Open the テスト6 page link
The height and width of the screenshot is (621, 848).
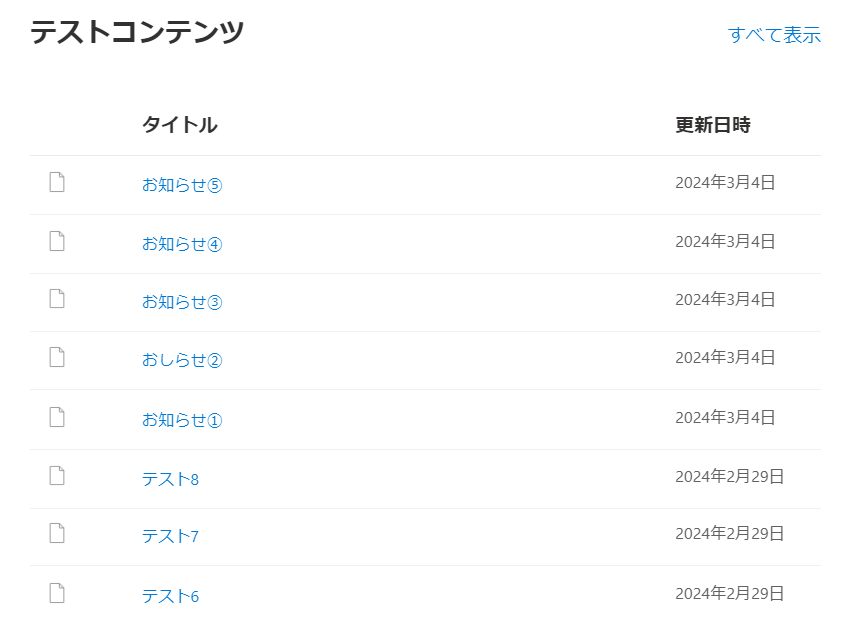click(170, 596)
